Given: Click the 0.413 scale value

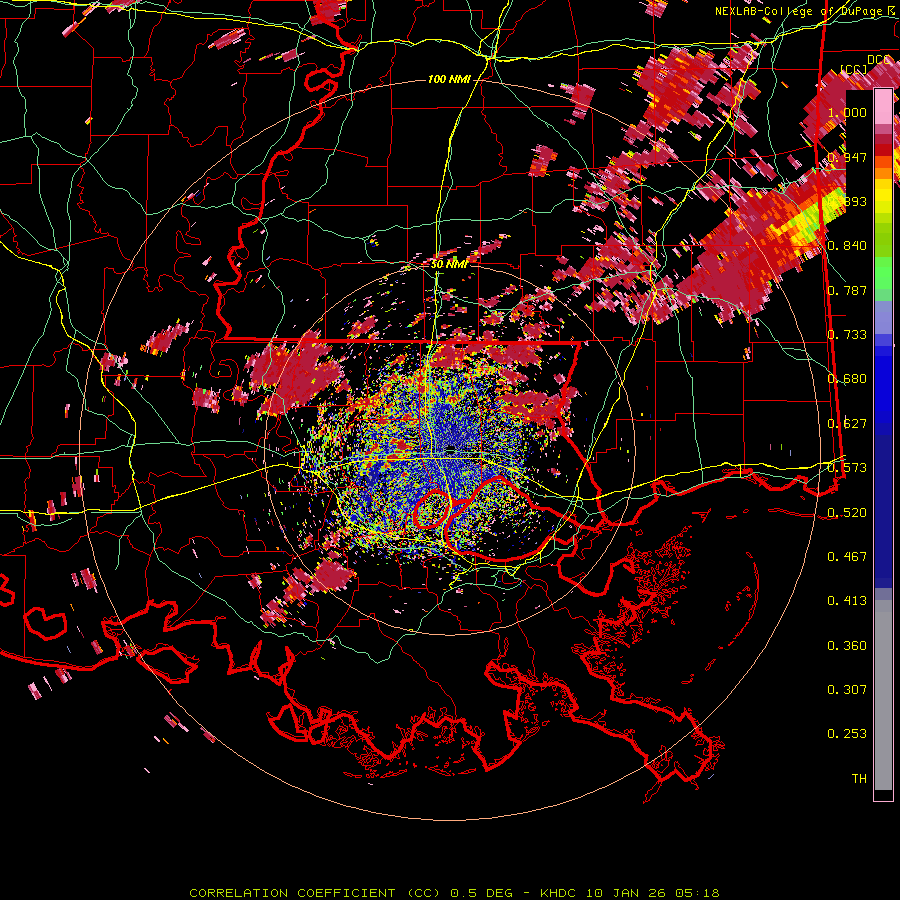Looking at the screenshot, I should point(847,601).
